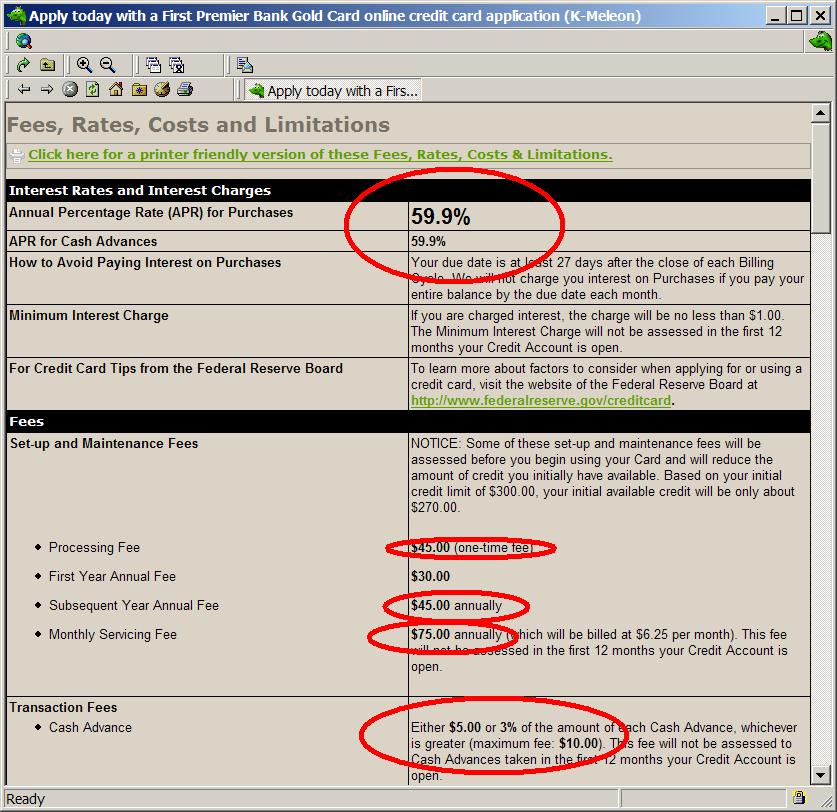Go back with the left arrow
This screenshot has height=812, width=837.
coord(23,89)
